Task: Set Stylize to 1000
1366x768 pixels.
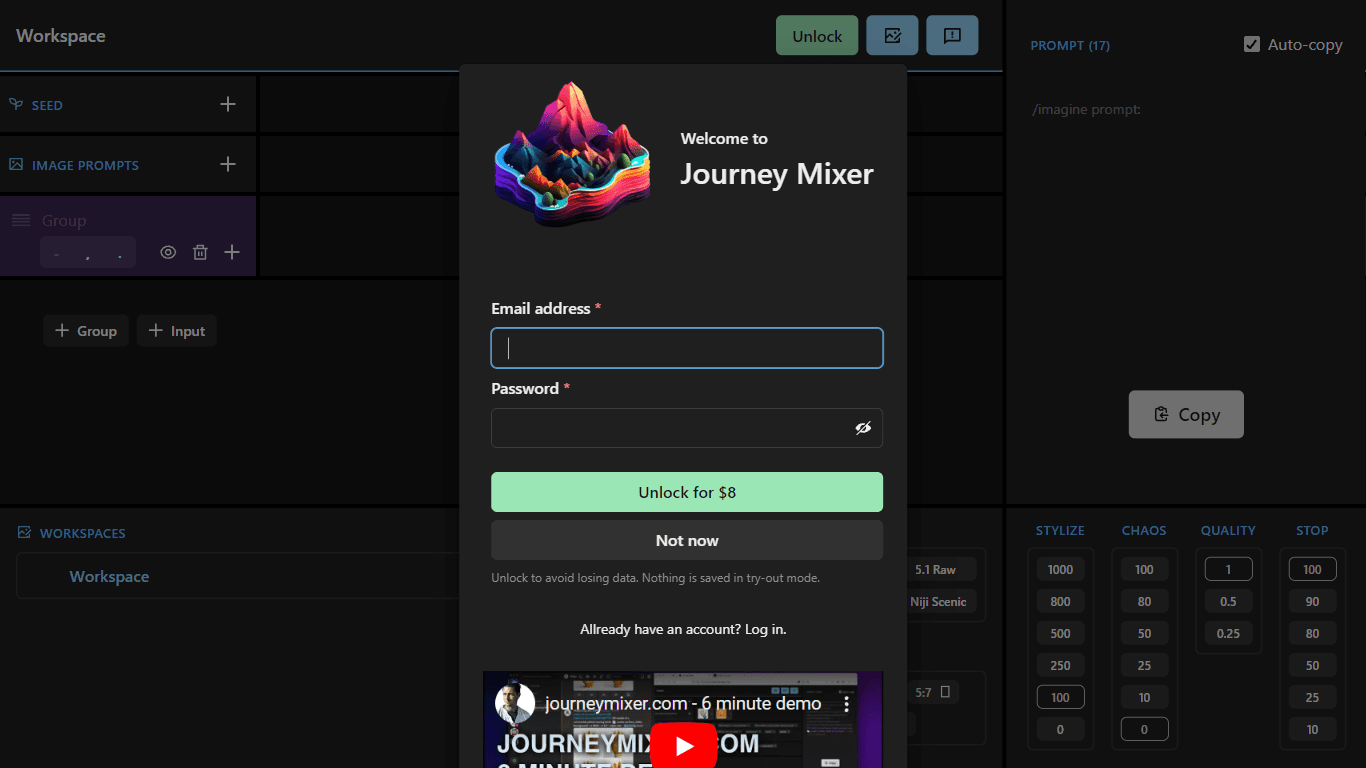Action: pos(1060,570)
